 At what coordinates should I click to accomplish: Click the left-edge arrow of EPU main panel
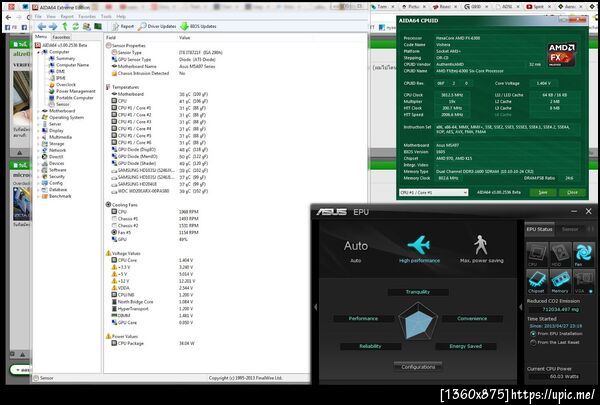316,307
